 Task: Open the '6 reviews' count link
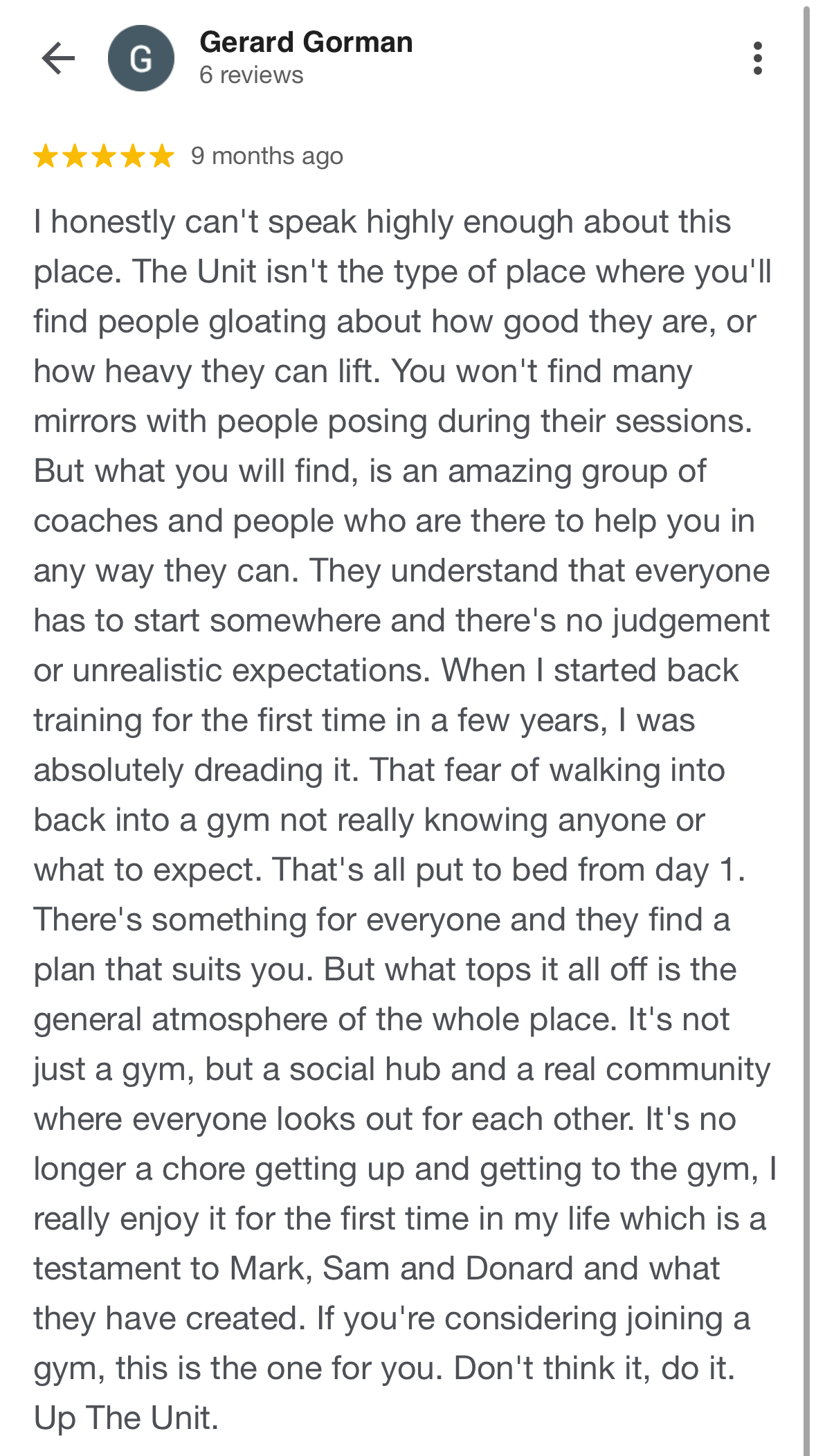[x=251, y=75]
